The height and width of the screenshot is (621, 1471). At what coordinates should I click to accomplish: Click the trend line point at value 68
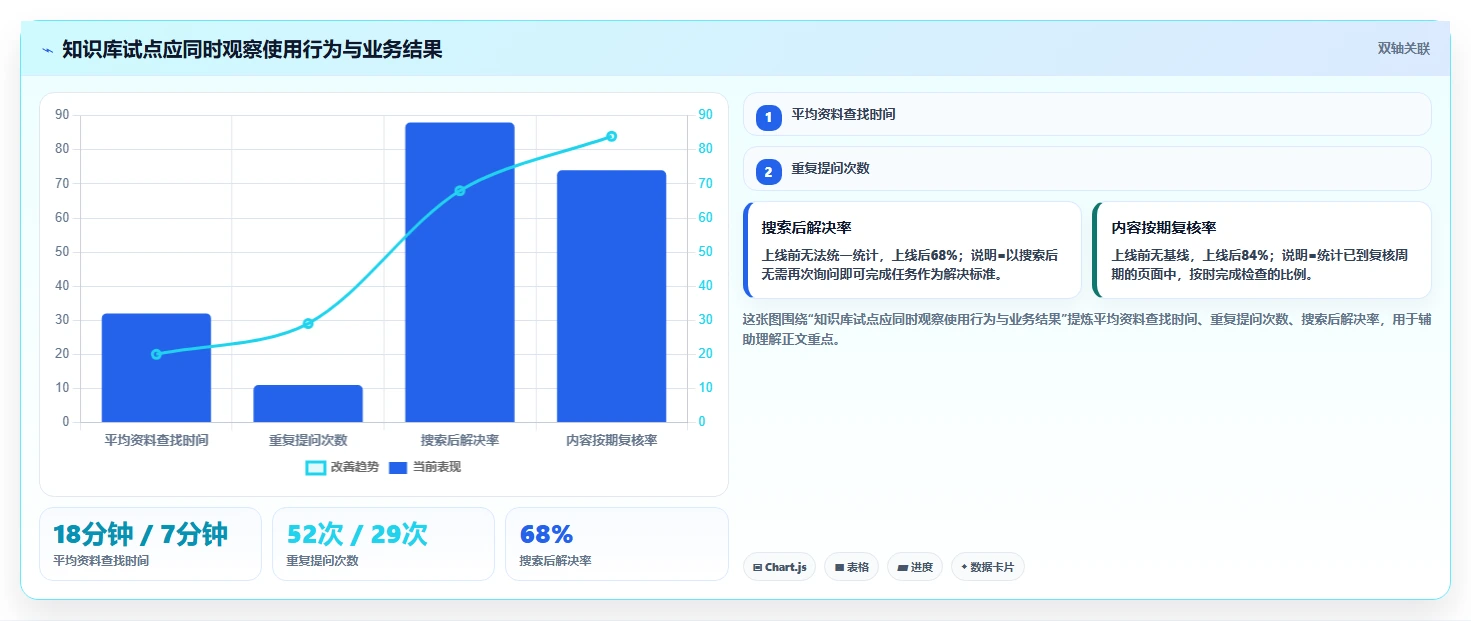460,190
